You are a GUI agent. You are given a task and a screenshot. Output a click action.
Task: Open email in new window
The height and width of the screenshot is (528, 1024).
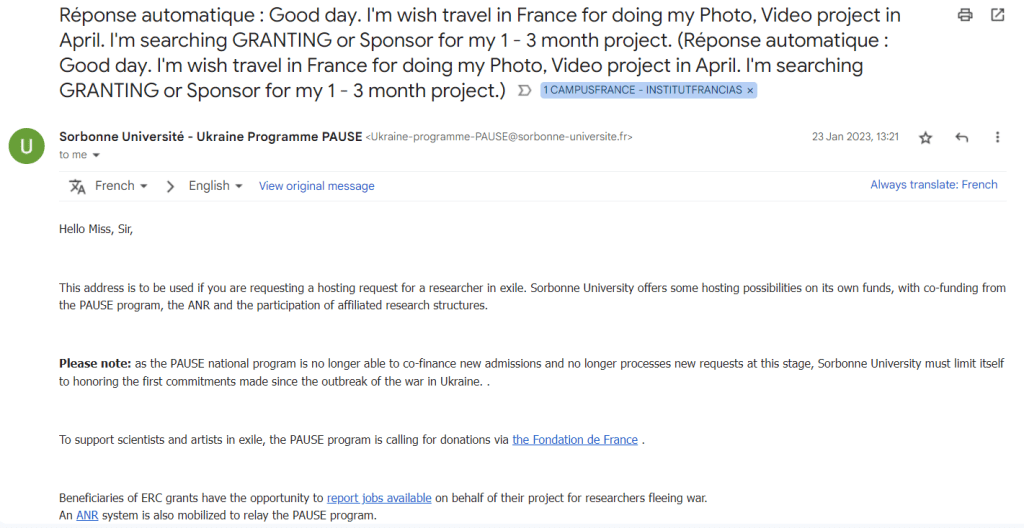tap(997, 15)
